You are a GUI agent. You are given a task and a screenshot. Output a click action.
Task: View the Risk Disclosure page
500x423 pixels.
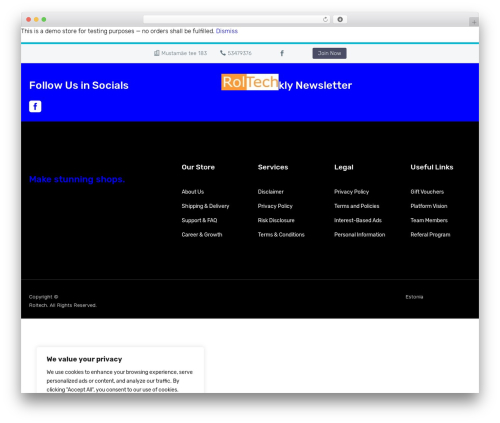pos(276,220)
